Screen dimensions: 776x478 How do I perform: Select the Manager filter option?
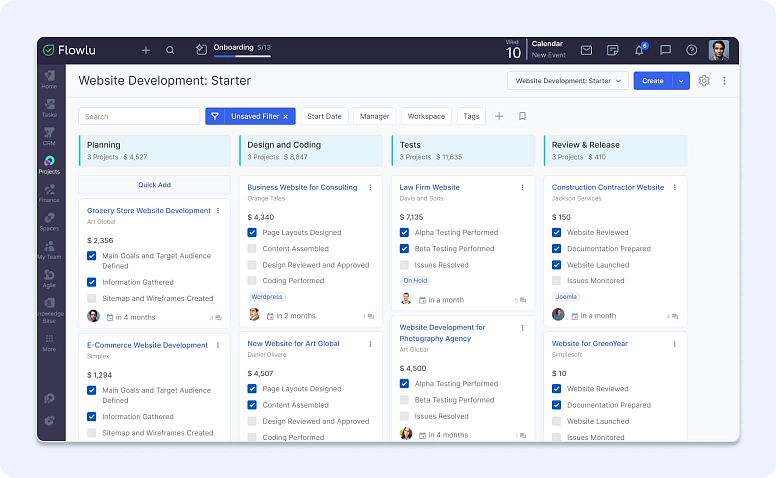[x=374, y=116]
